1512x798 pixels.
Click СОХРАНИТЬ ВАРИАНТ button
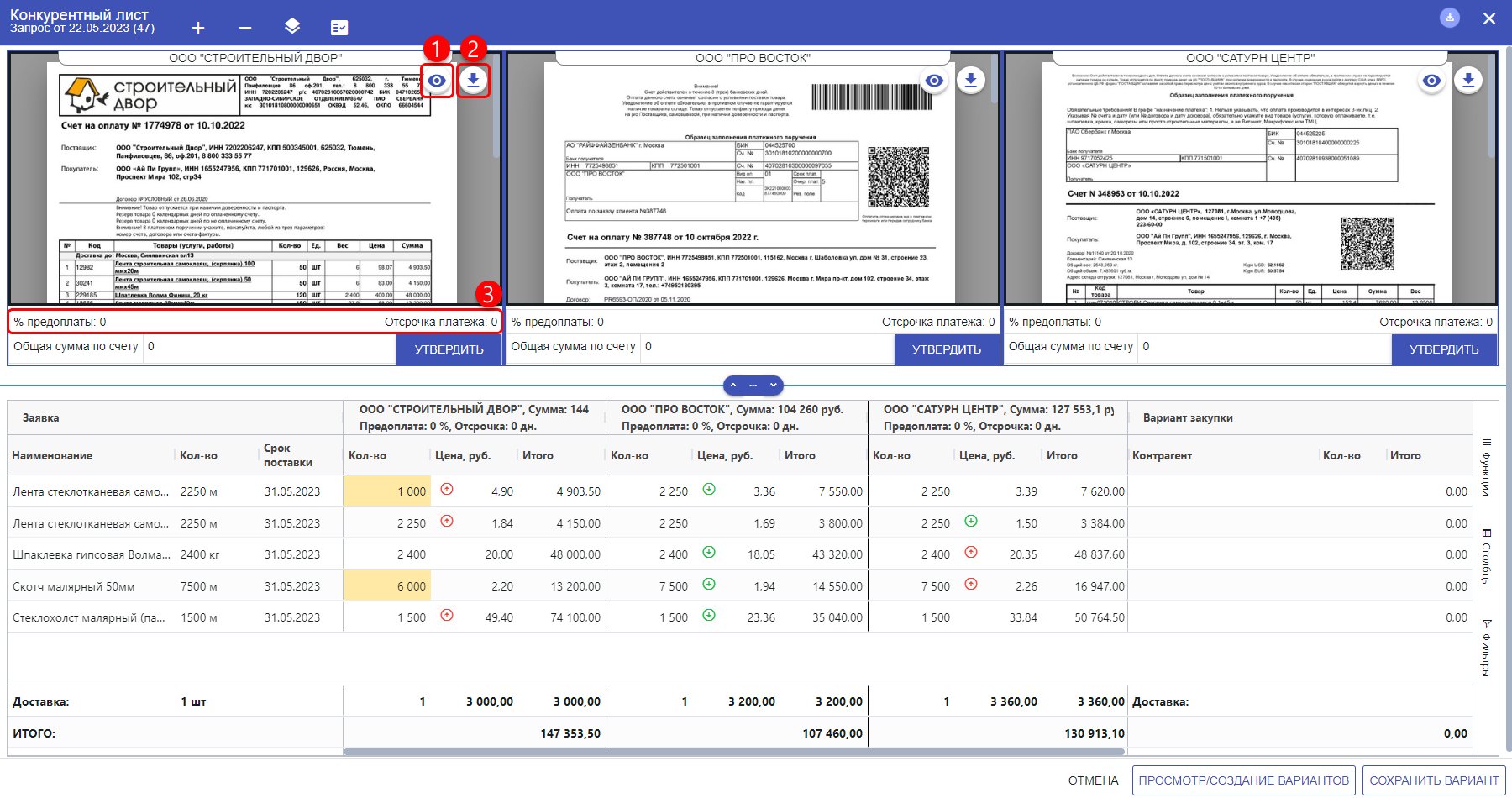(x=1434, y=780)
